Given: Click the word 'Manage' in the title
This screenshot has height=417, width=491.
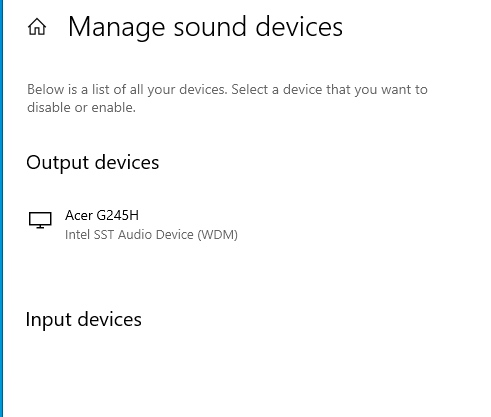Looking at the screenshot, I should click(x=117, y=28).
